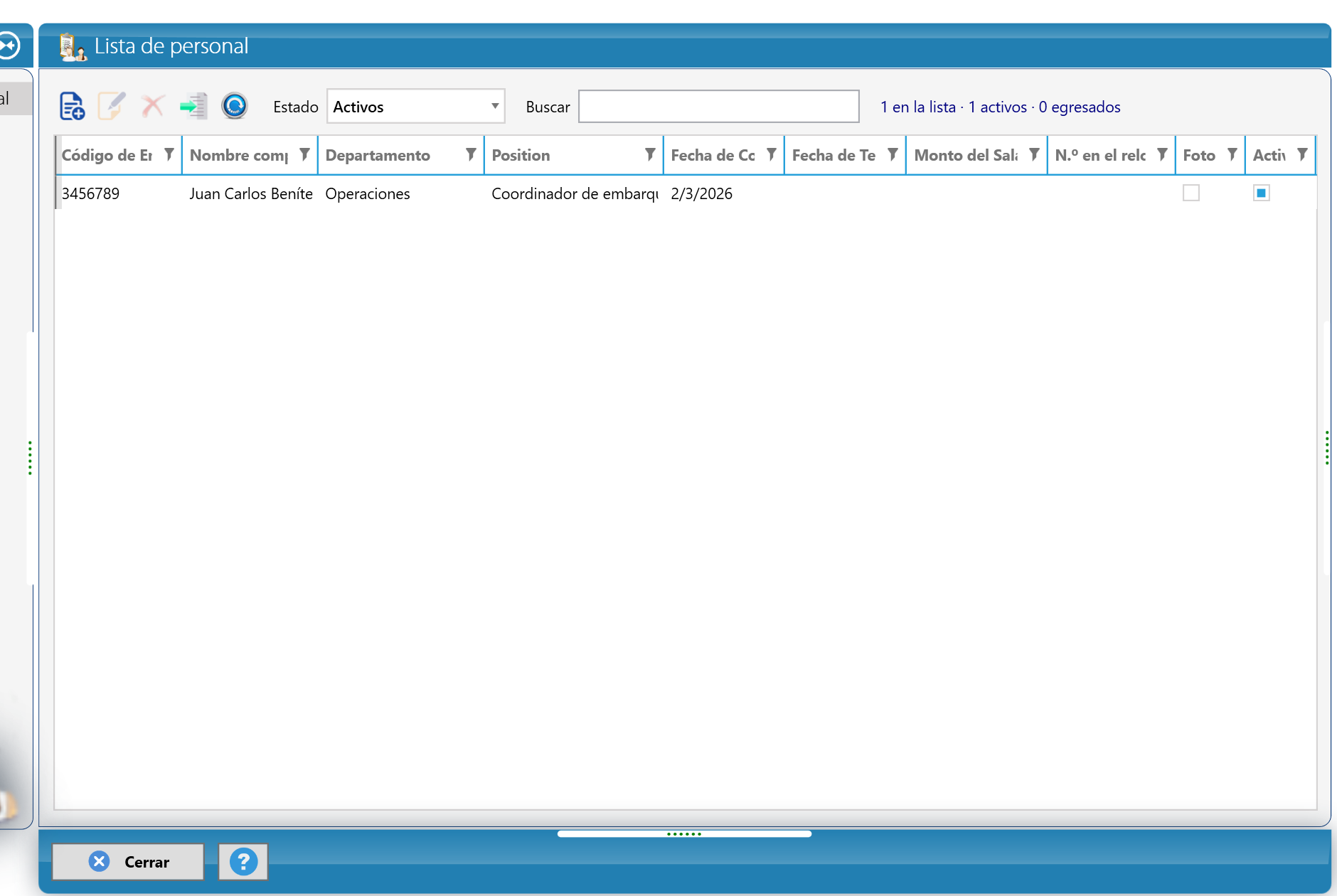Filter the Código de Em column
The height and width of the screenshot is (896, 1337).
[x=169, y=154]
